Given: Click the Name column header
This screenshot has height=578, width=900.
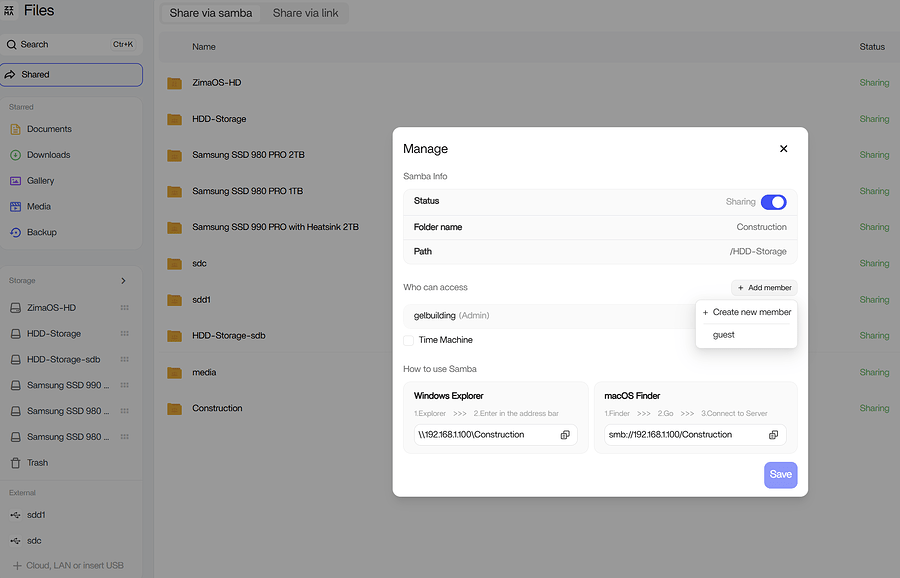Looking at the screenshot, I should coord(204,47).
